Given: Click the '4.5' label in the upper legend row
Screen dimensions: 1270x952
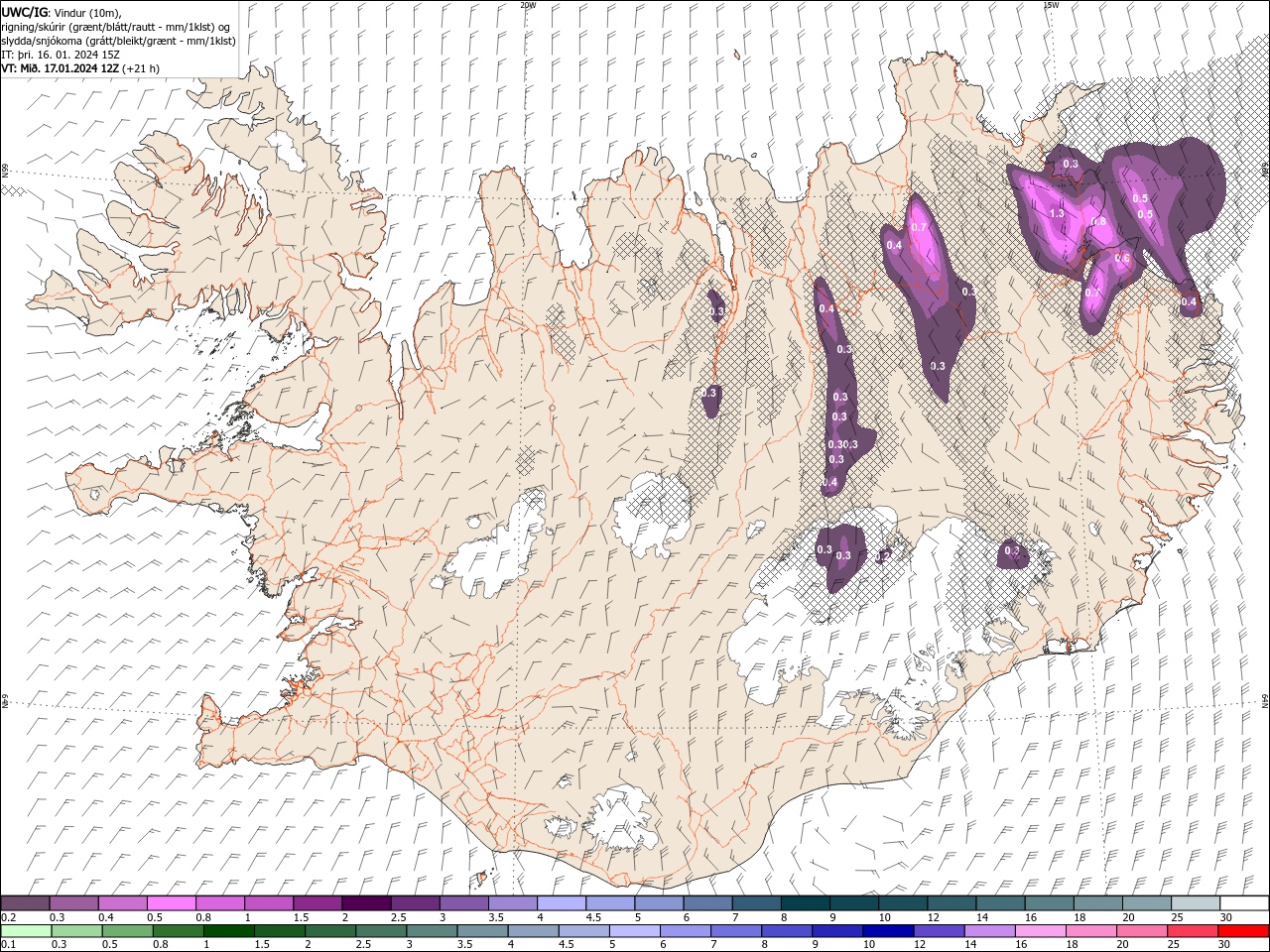Looking at the screenshot, I should click(x=593, y=917).
